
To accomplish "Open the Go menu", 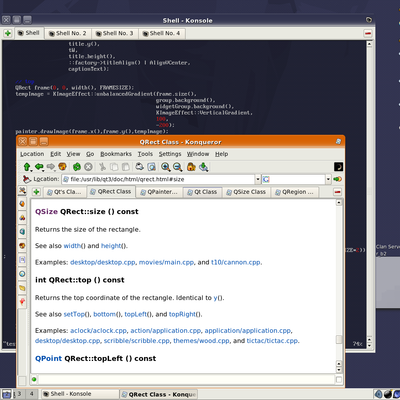I will tap(90, 154).
